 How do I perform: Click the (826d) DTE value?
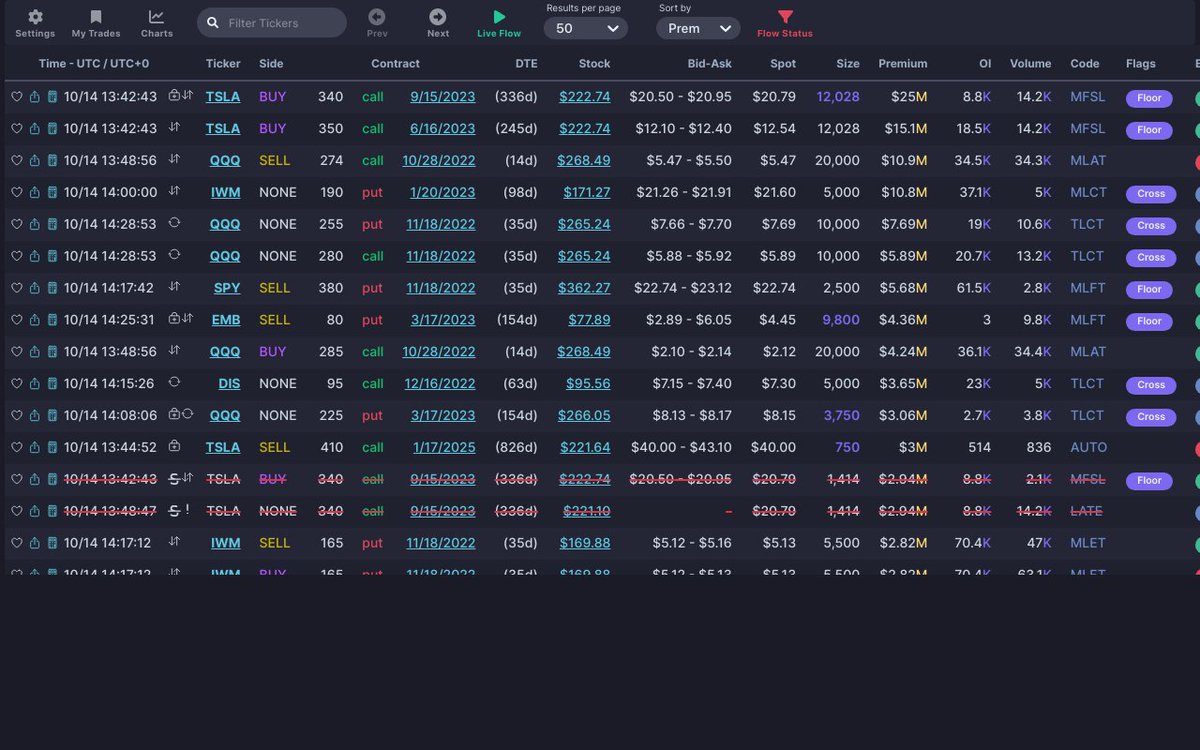click(x=516, y=448)
